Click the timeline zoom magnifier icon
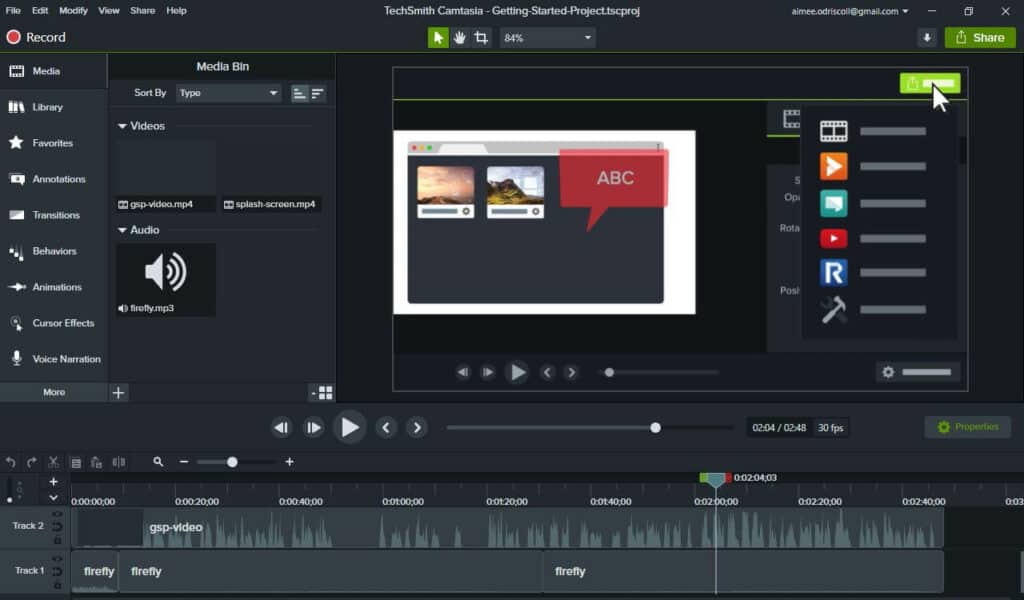 [158, 462]
